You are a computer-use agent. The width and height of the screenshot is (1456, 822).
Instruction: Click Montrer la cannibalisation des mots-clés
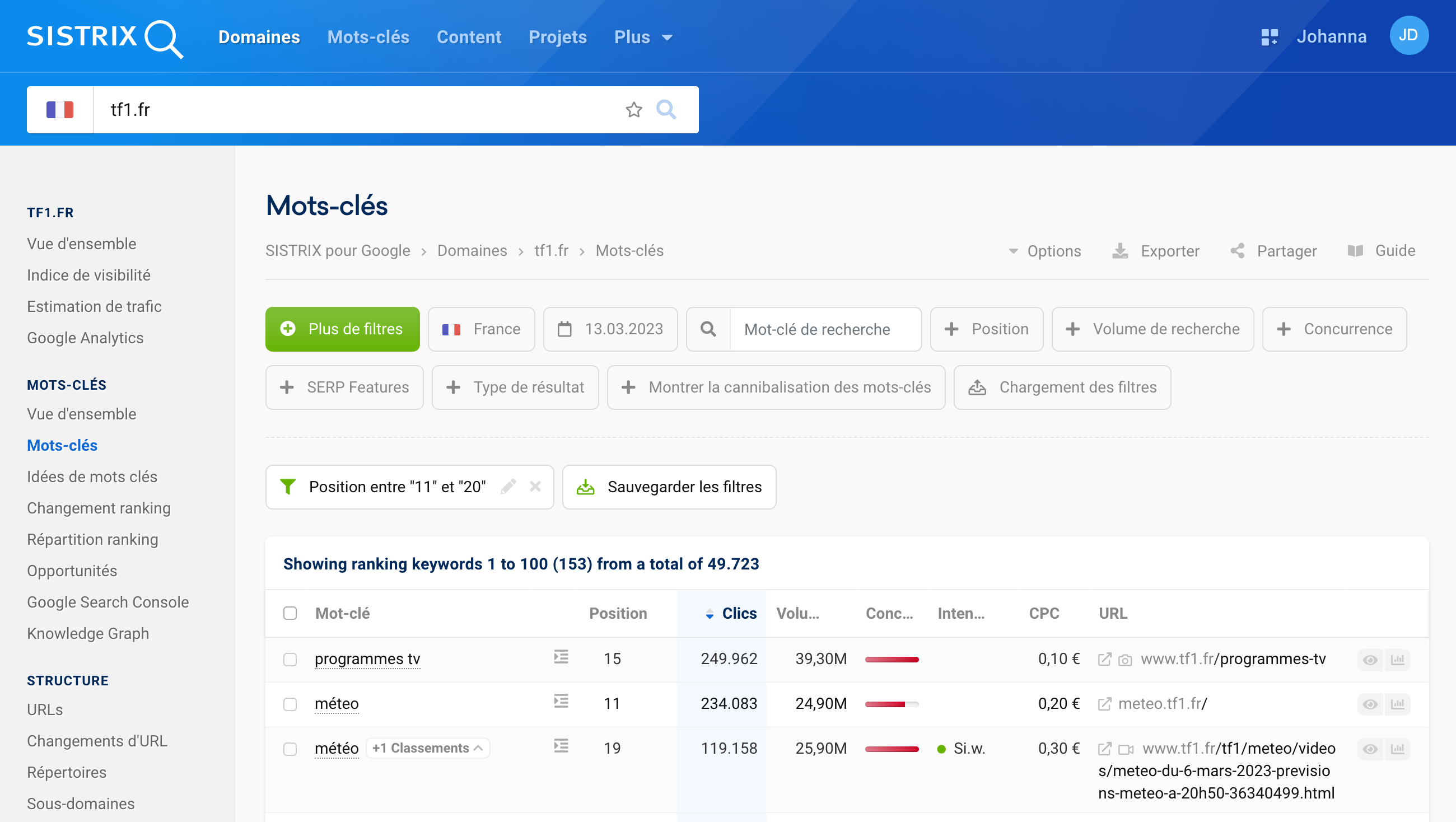(776, 387)
